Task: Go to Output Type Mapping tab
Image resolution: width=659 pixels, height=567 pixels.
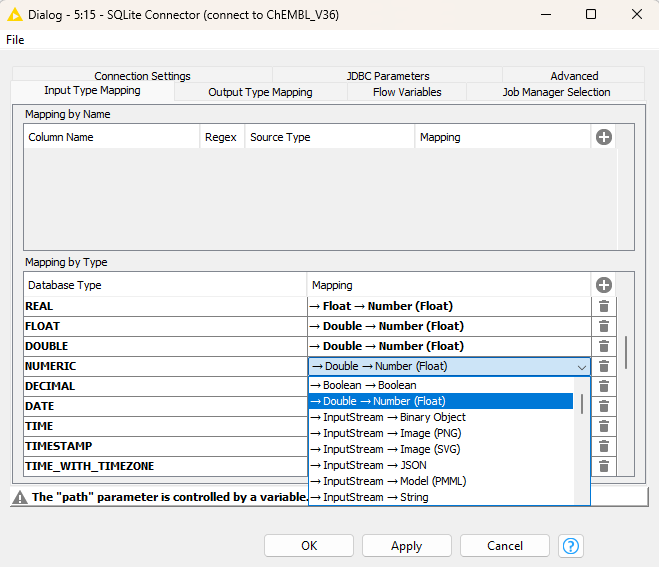Action: click(260, 92)
